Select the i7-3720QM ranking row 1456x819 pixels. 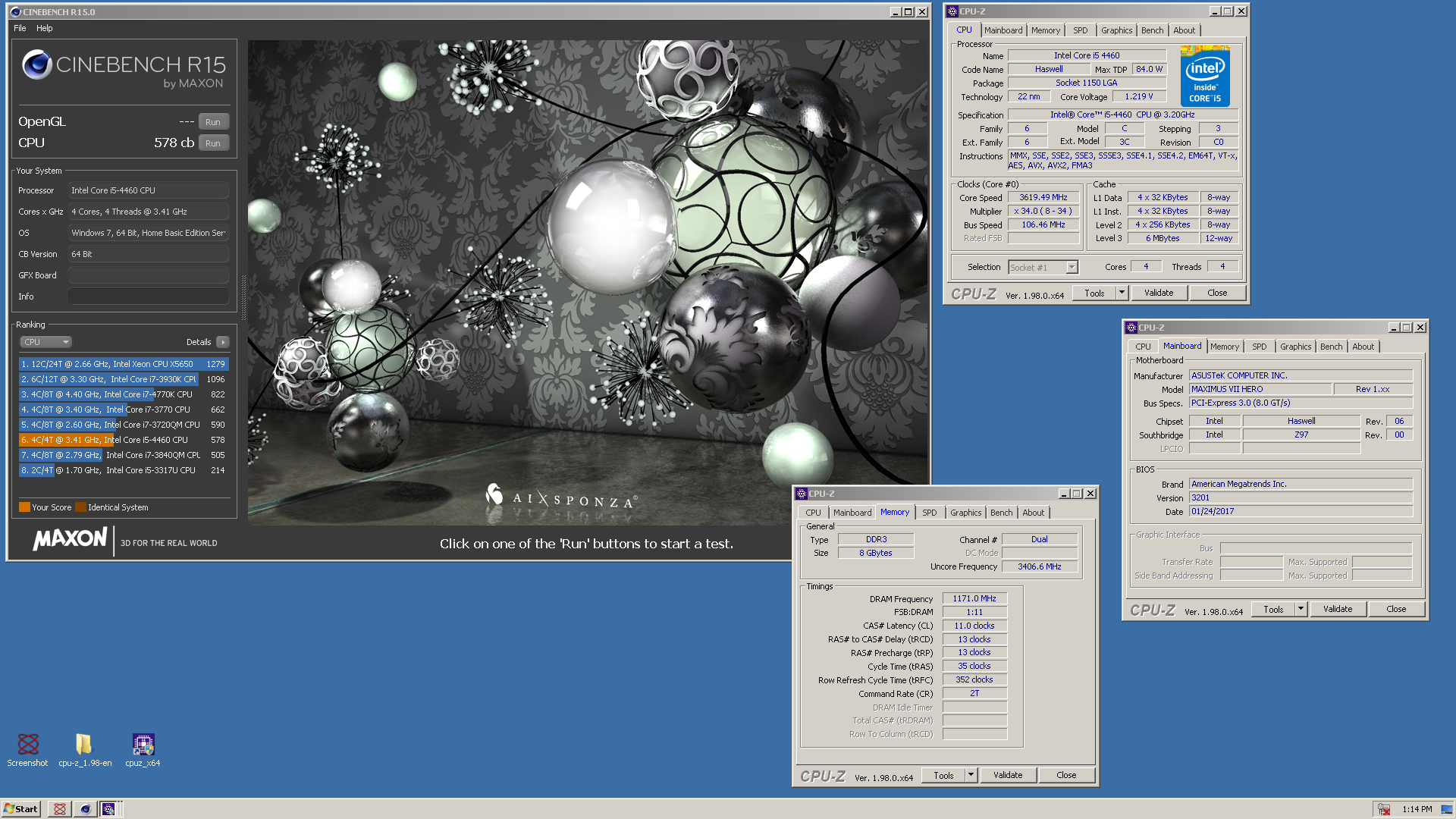[124, 425]
